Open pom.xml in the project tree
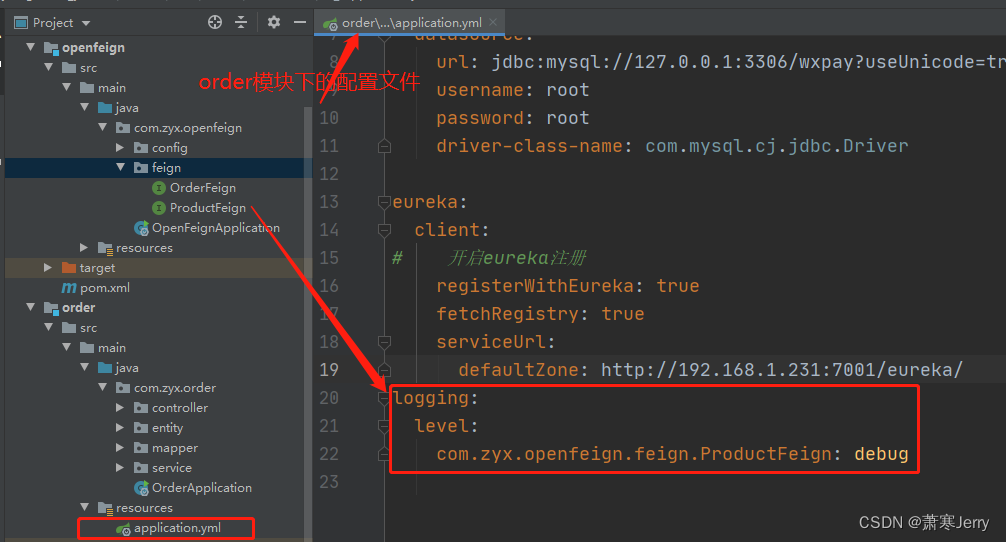Viewport: 1006px width, 542px height. [x=105, y=288]
